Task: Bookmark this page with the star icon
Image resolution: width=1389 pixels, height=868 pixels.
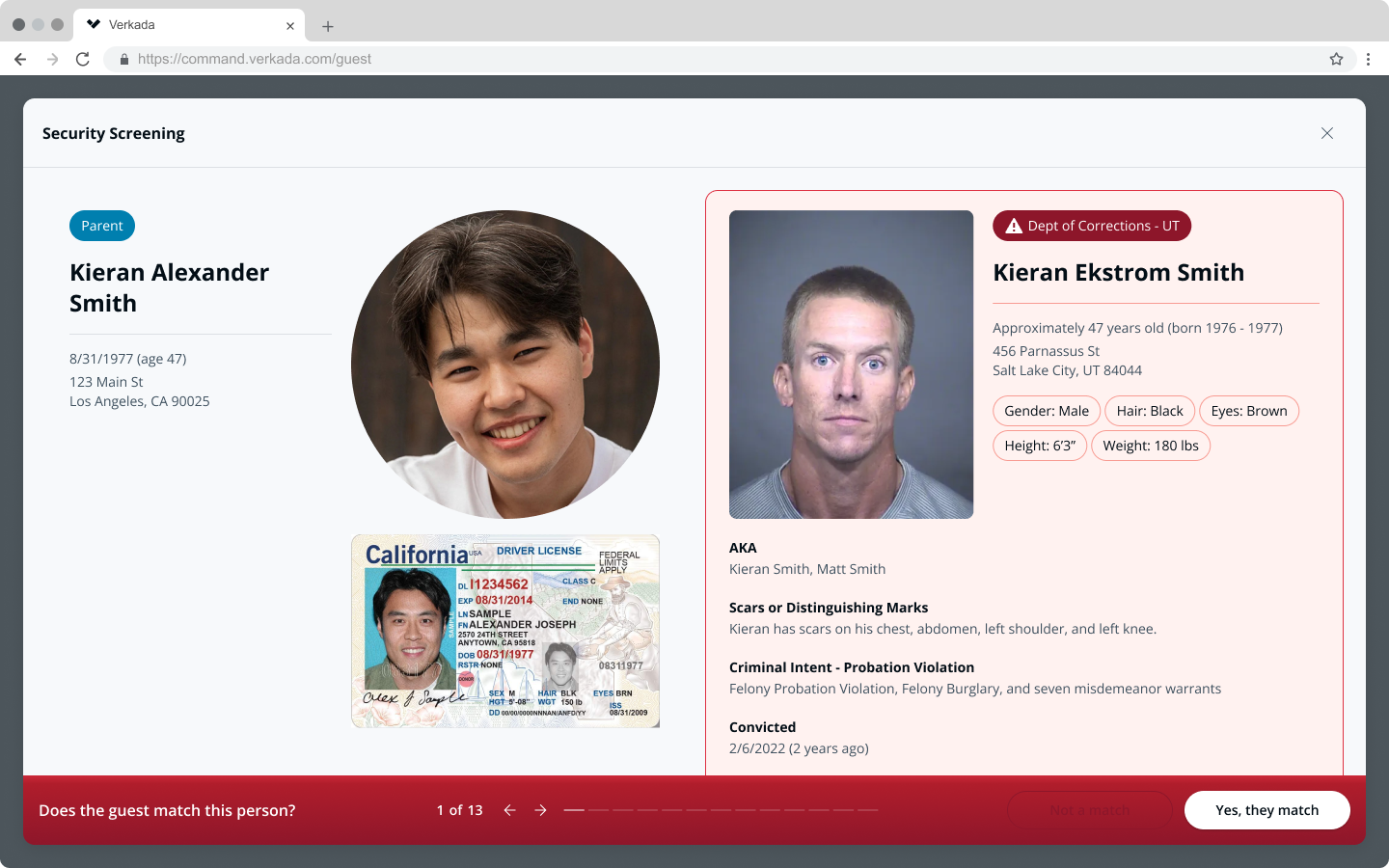Action: pos(1336,59)
